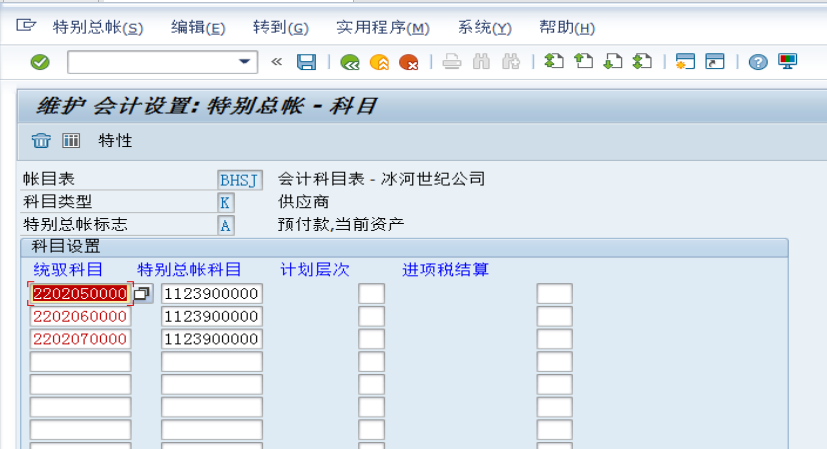
Task: Open the command field dropdown arrow
Action: [244, 62]
